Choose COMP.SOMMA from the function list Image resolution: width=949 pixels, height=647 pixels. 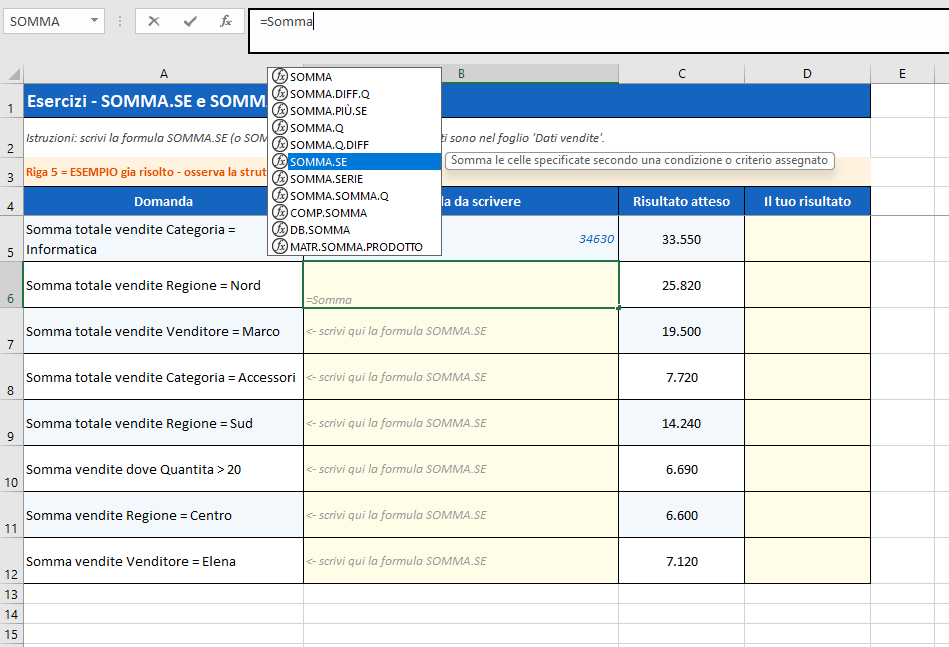pyautogui.click(x=354, y=212)
